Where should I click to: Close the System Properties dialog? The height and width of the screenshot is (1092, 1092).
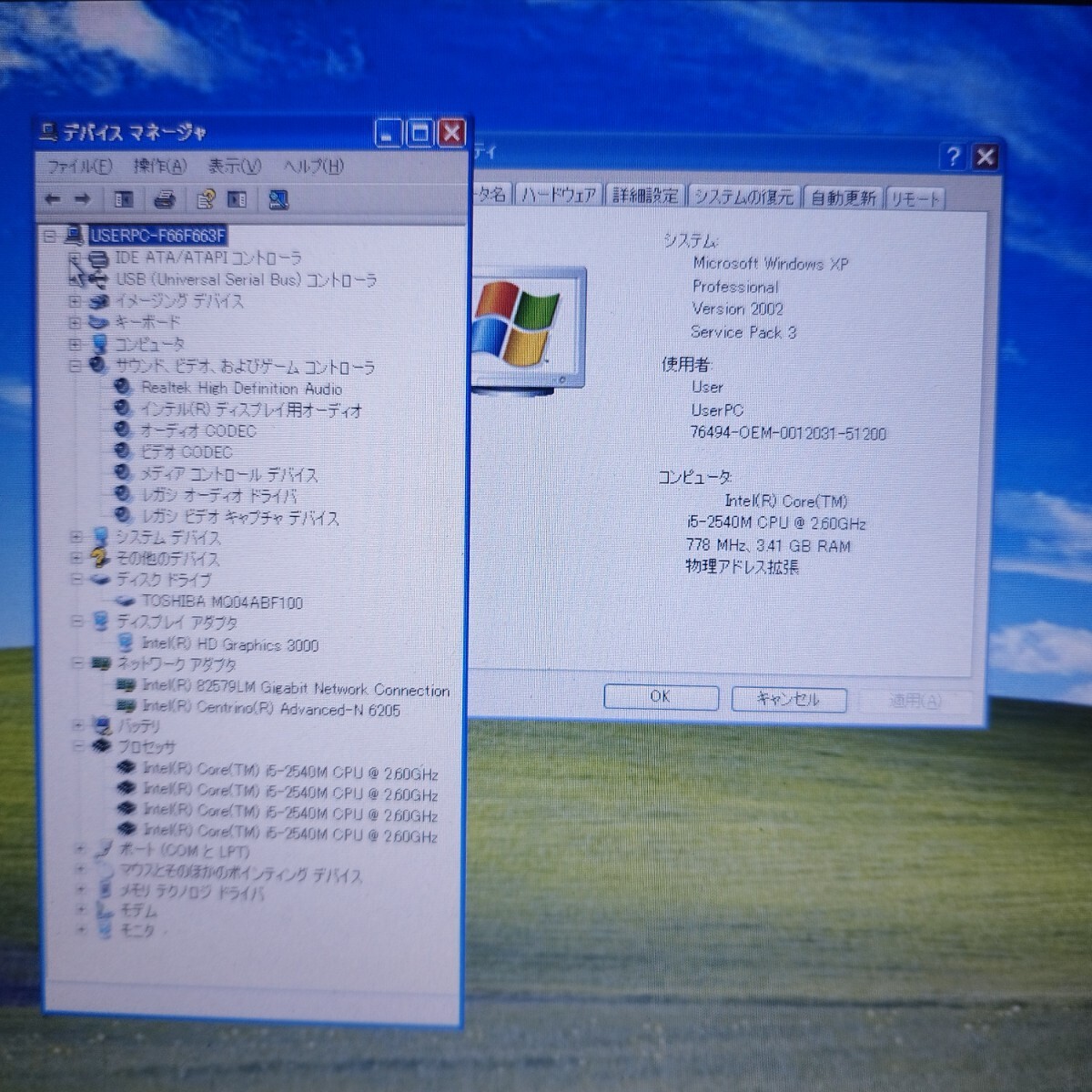coord(986,157)
